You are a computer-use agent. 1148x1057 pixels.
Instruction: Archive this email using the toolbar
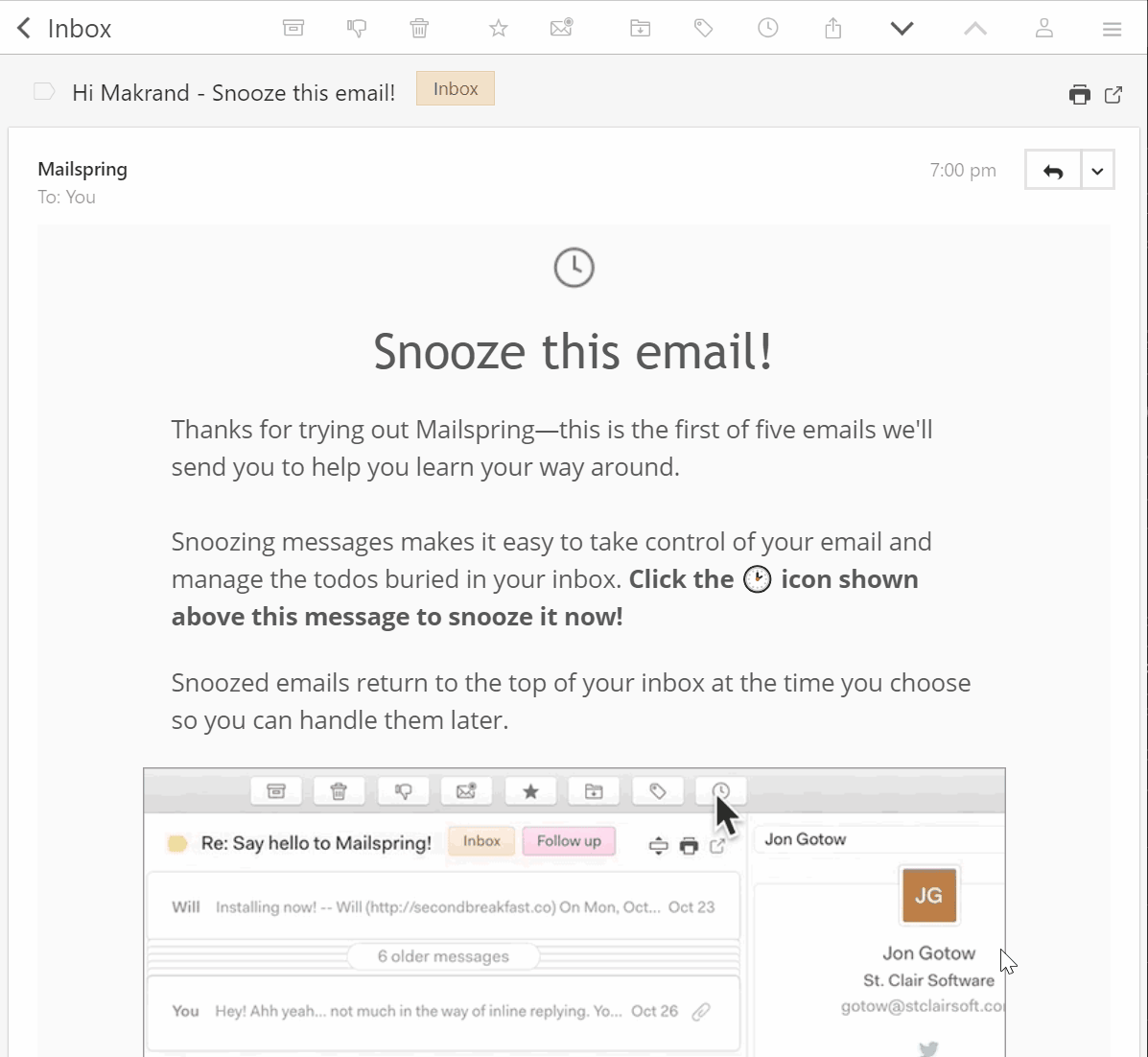tap(293, 28)
